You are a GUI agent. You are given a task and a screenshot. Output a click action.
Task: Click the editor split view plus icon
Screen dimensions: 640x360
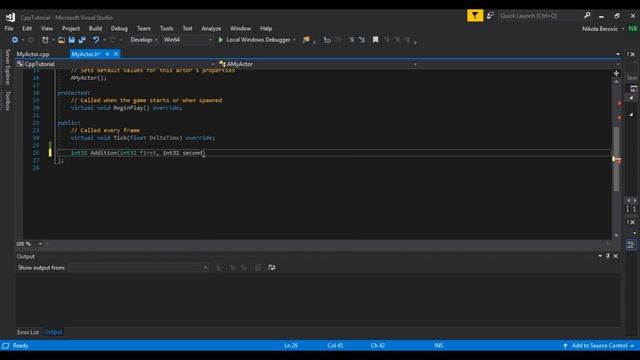pos(616,73)
